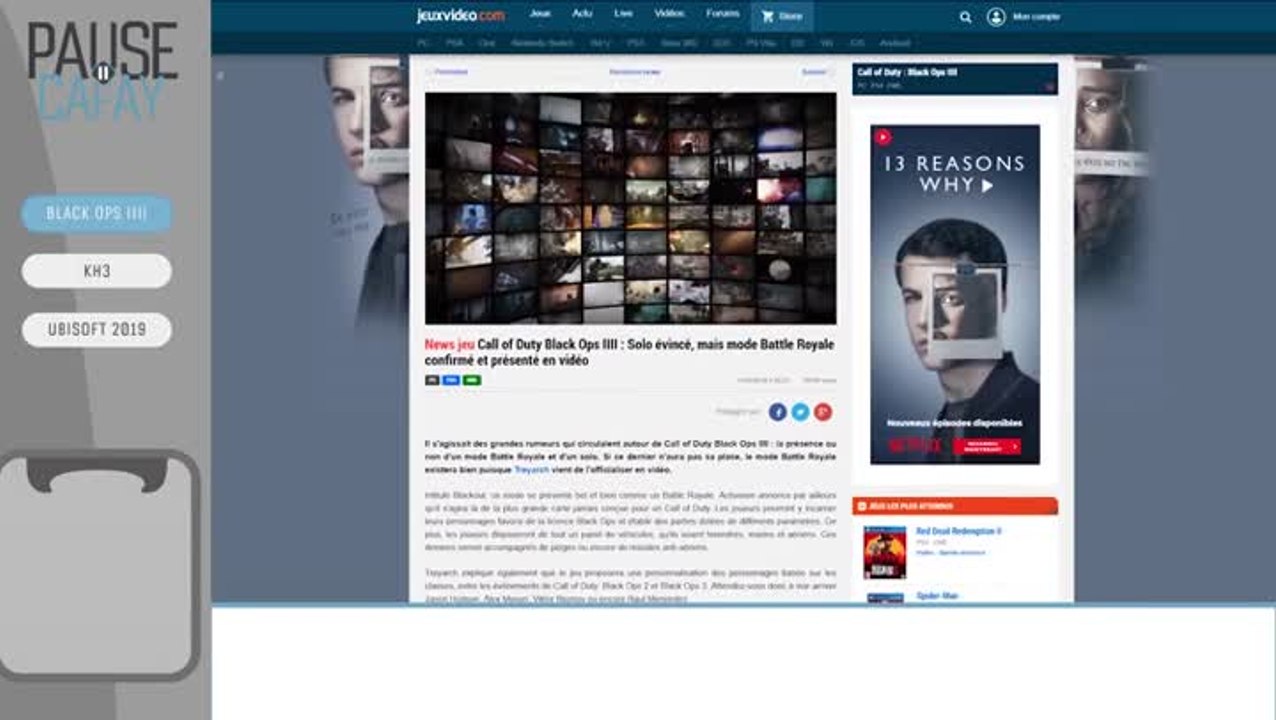The height and width of the screenshot is (720, 1276).
Task: Open the Red Dead Redemption II link
Action: (x=959, y=531)
